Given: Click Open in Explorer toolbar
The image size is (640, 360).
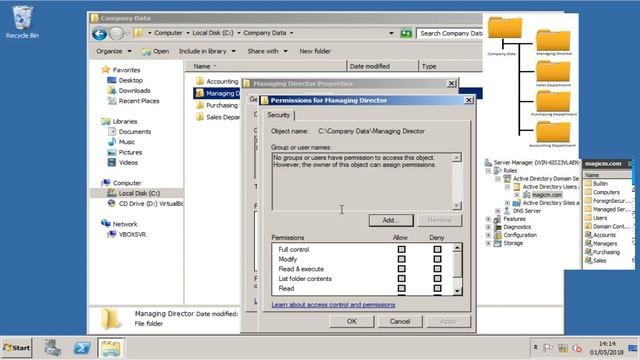Looking at the screenshot, I should pyautogui.click(x=156, y=51).
